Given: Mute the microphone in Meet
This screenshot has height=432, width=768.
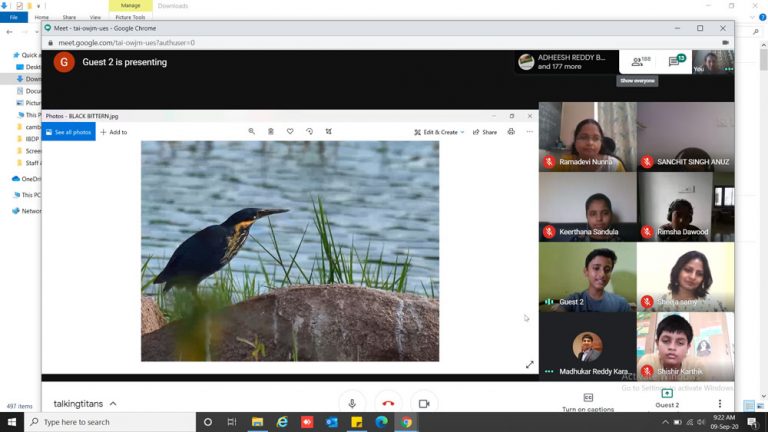Looking at the screenshot, I should coord(351,403).
